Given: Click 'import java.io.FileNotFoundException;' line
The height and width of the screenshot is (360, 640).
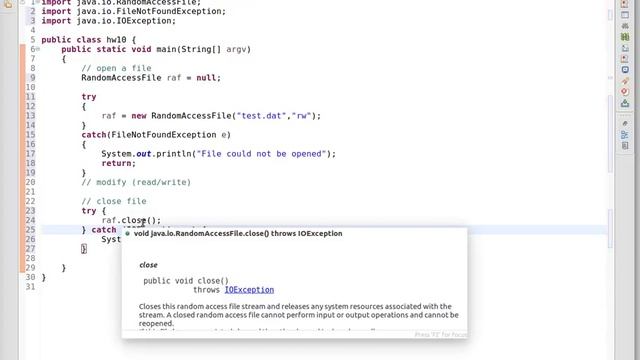Looking at the screenshot, I should click(133, 11).
